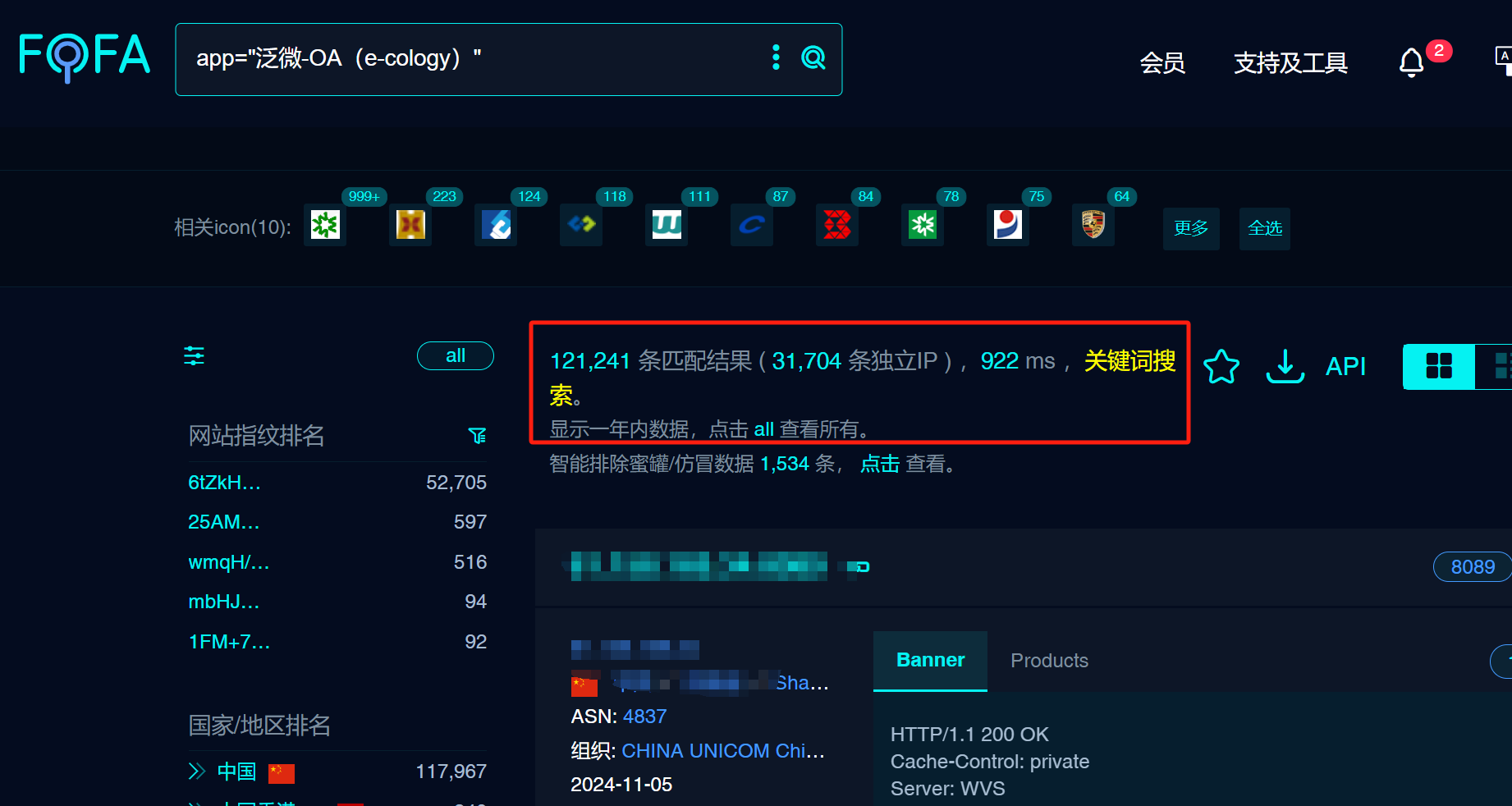Image resolution: width=1512 pixels, height=806 pixels.
Task: Select the related icon with 64 count
Action: [x=1093, y=225]
